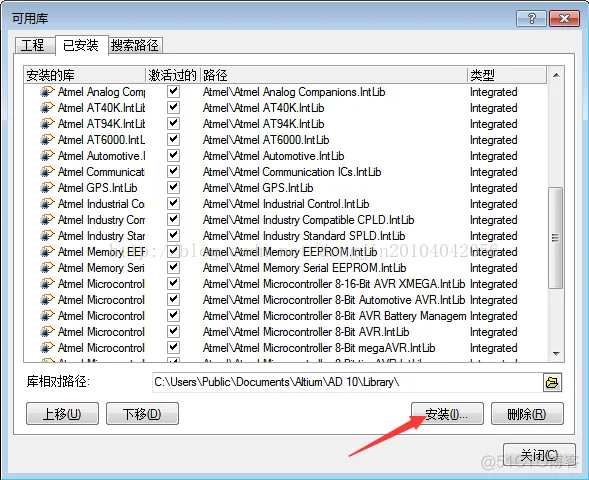
Task: Click the Automotive AVR library row icon
Action: [47, 300]
